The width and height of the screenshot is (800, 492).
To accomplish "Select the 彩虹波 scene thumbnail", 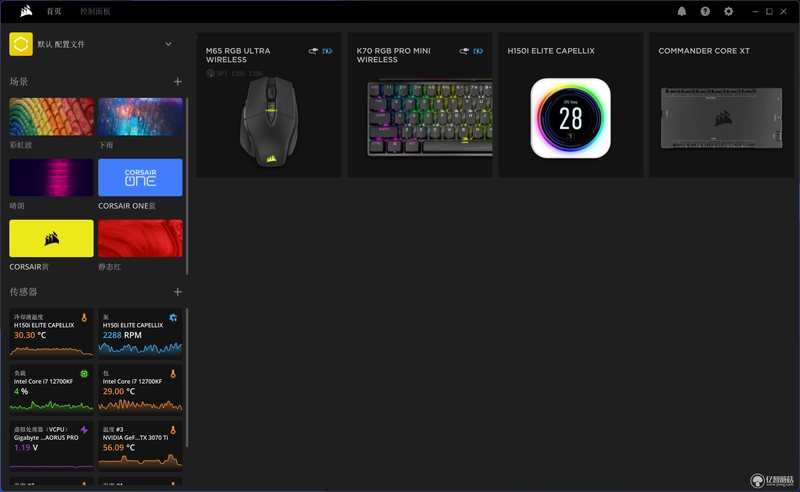I will 52,117.
